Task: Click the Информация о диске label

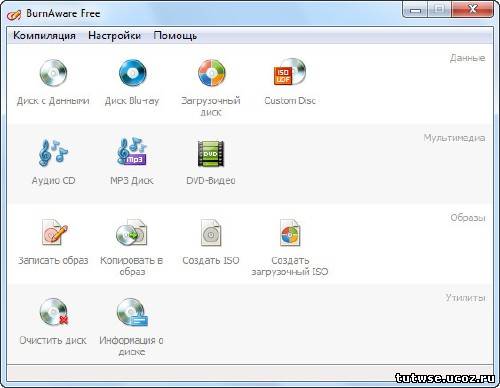Action: [131, 346]
